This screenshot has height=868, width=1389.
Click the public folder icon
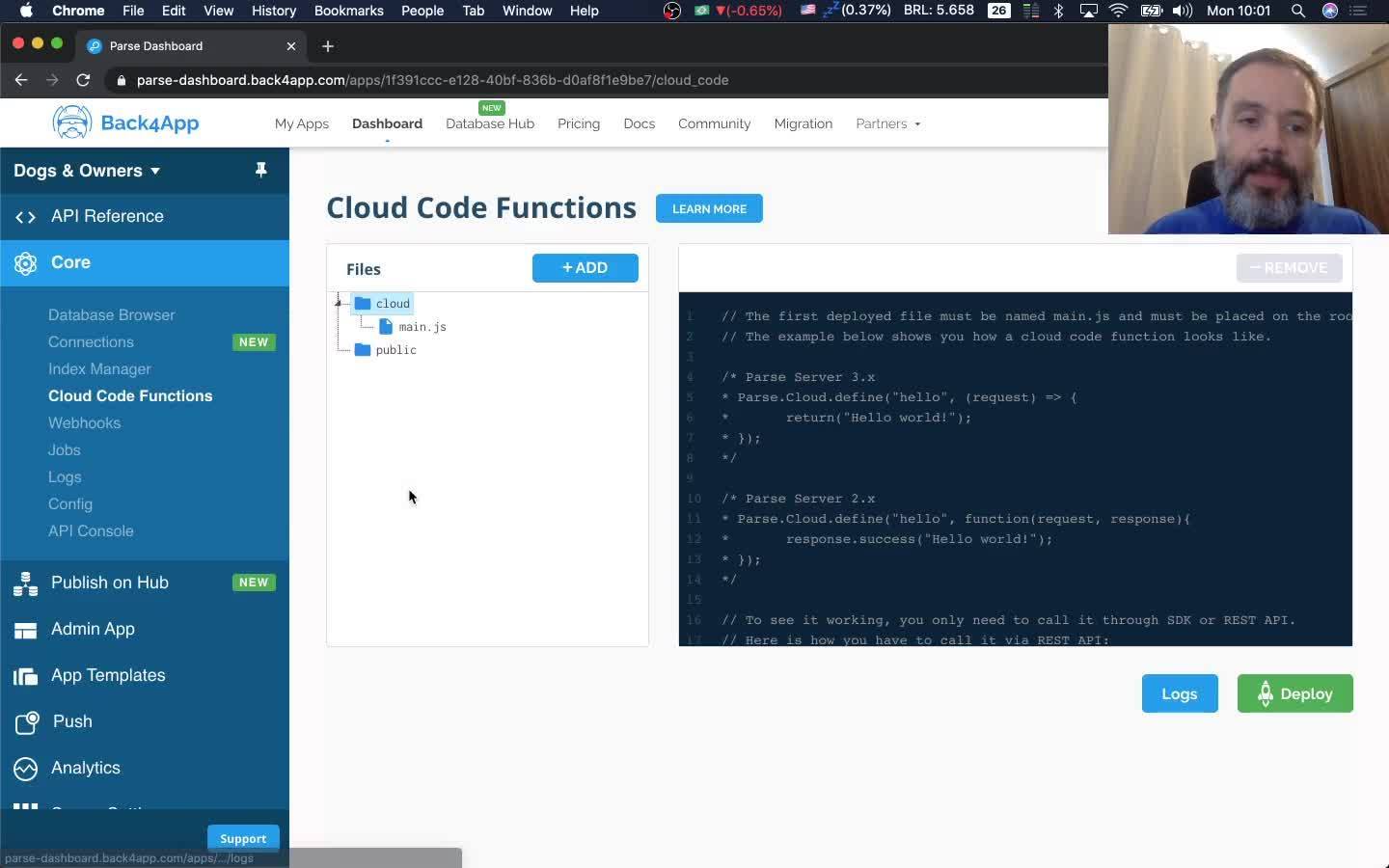[x=363, y=350]
